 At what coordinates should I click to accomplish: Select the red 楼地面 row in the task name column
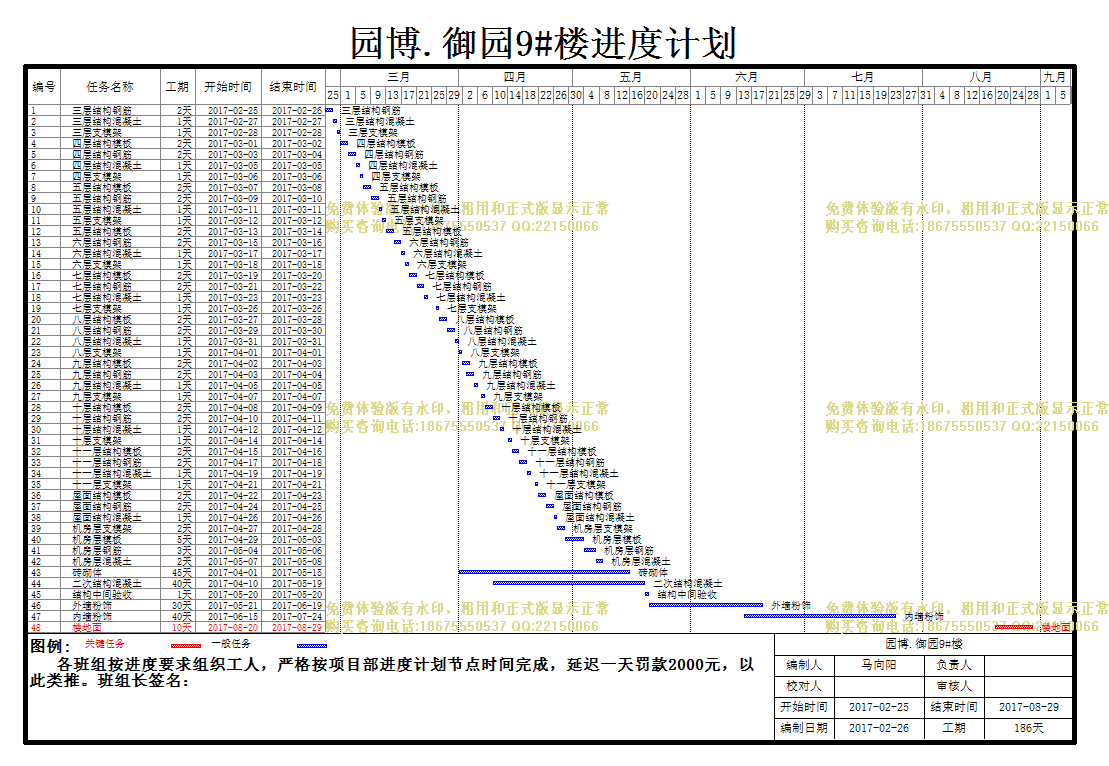[86, 627]
